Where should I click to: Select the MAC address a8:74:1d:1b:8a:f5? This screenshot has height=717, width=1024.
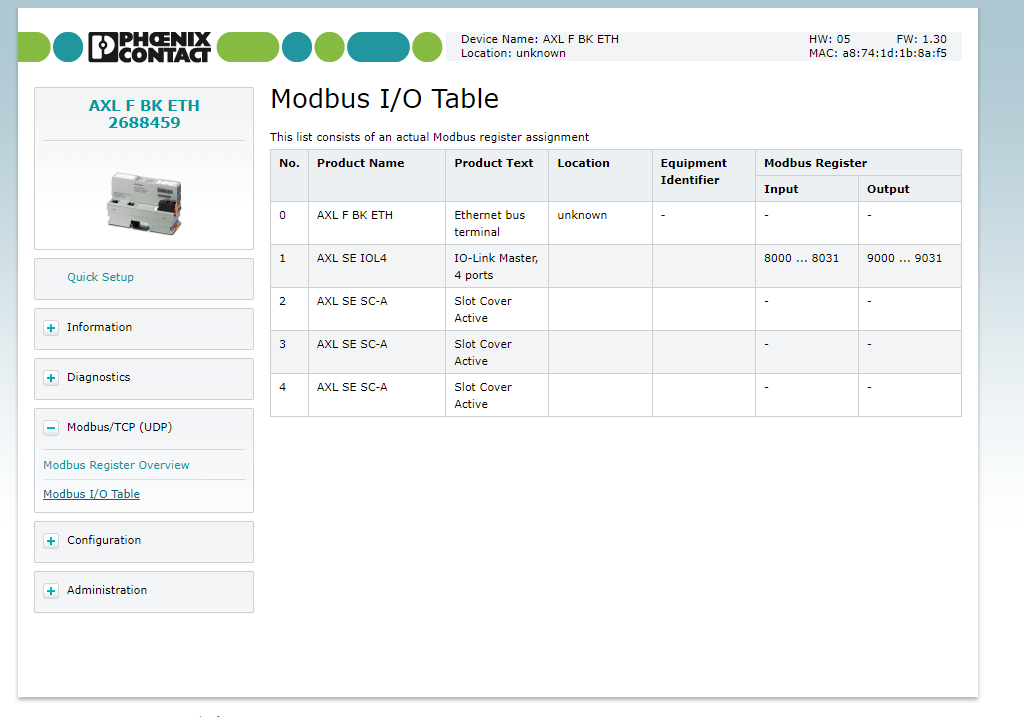(x=894, y=53)
